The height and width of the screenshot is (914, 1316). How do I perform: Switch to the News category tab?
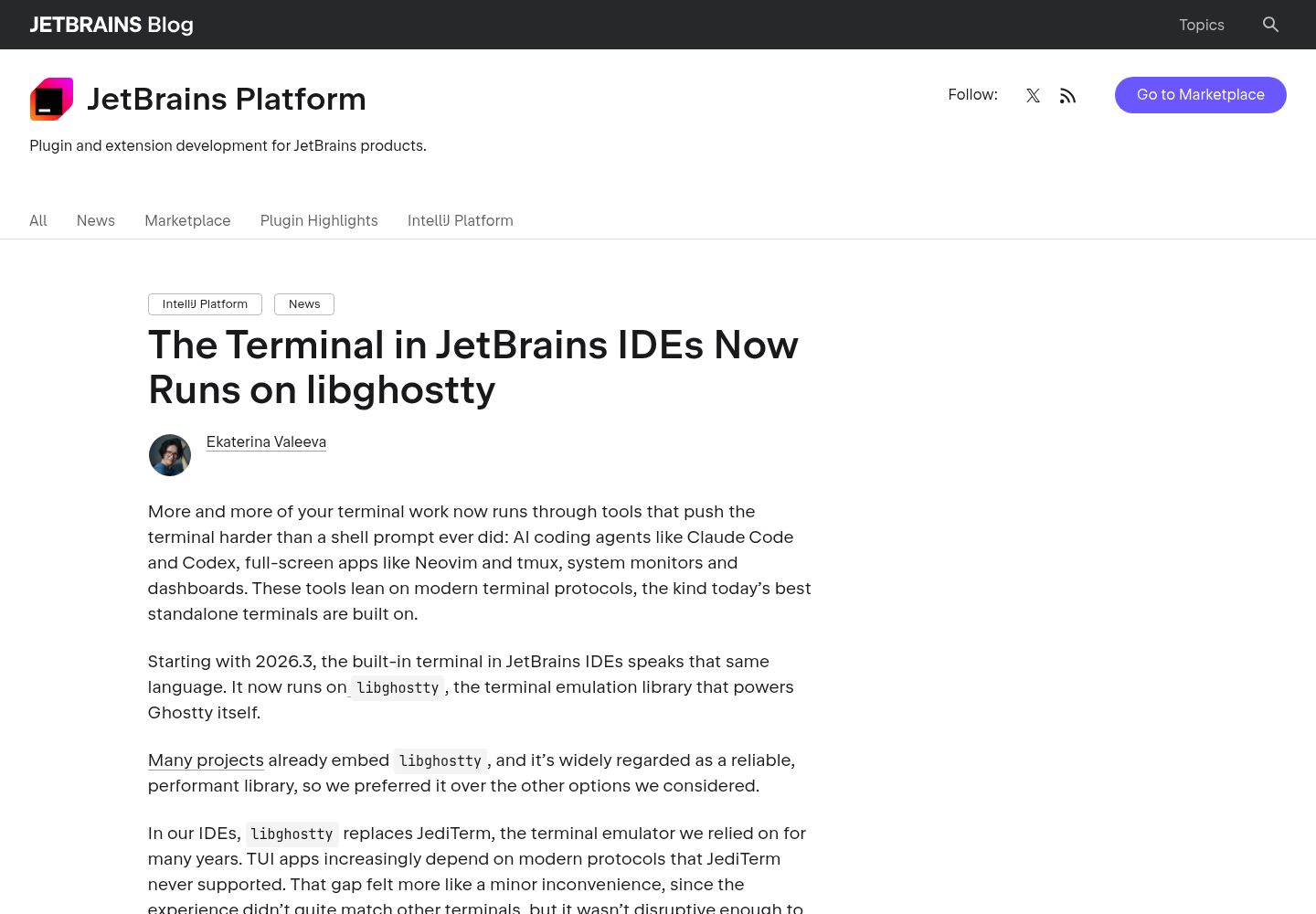[x=96, y=220]
